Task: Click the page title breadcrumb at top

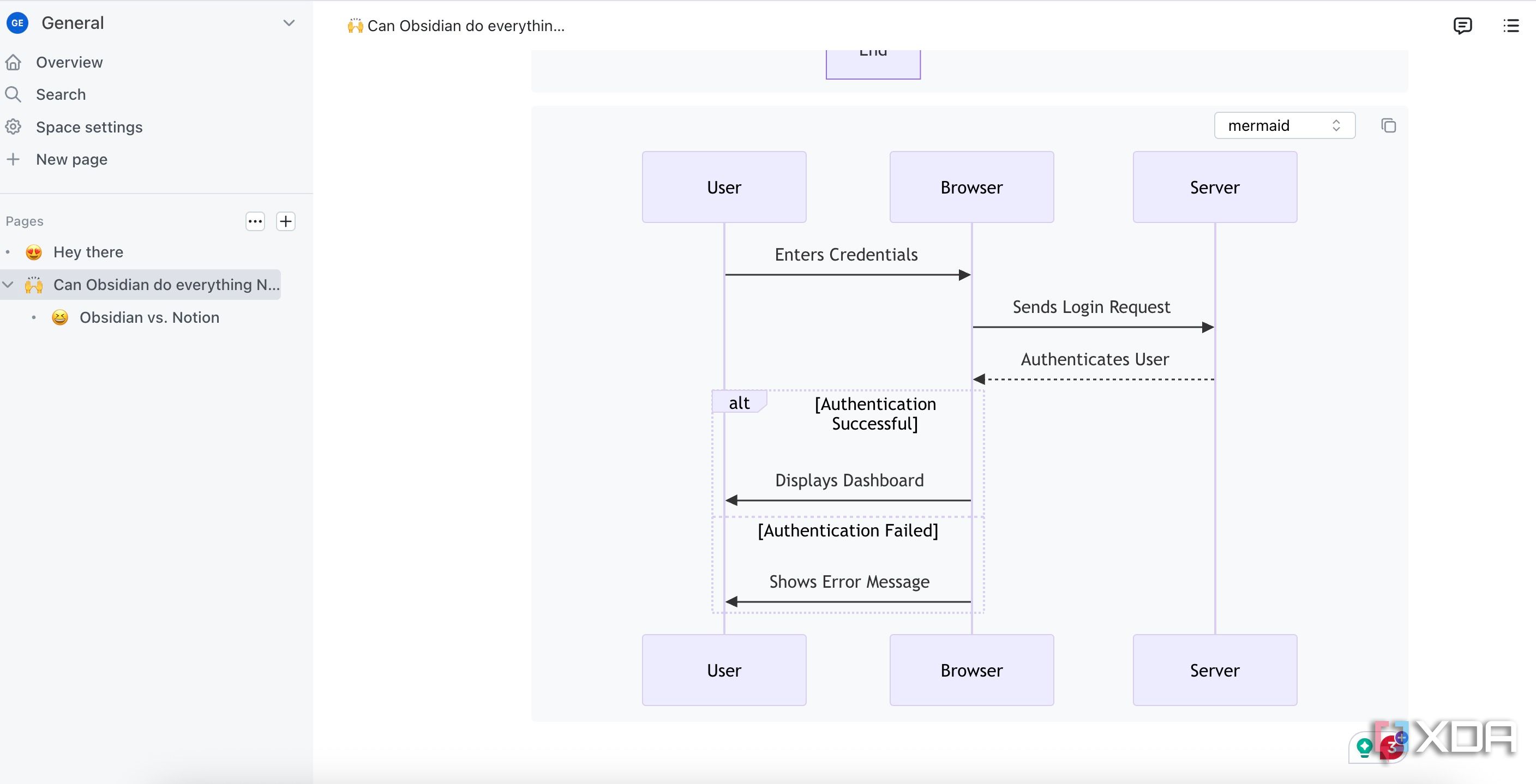Action: point(456,26)
